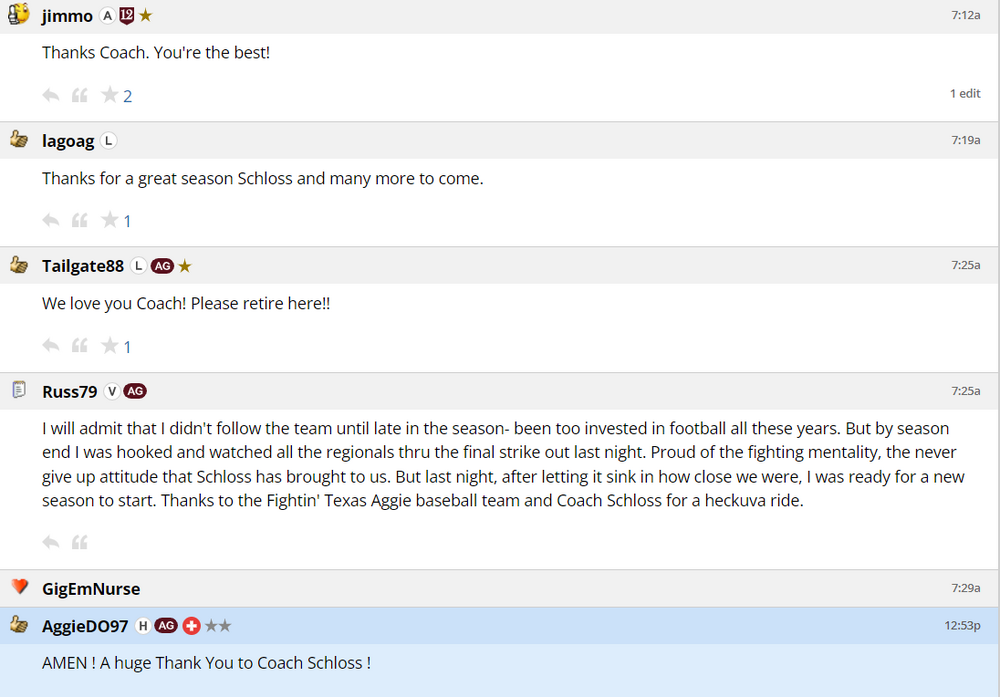Screen dimensions: 1000x697
Task: Click the quote icon under jimmo's post
Action: pyautogui.click(x=80, y=96)
